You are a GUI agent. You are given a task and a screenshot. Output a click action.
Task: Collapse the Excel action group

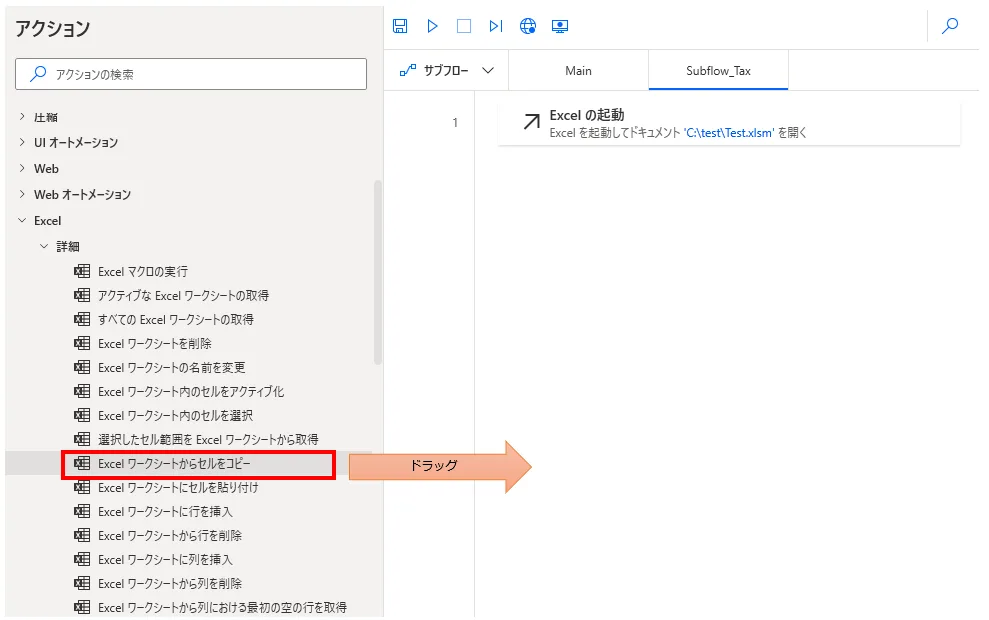[x=22, y=221]
